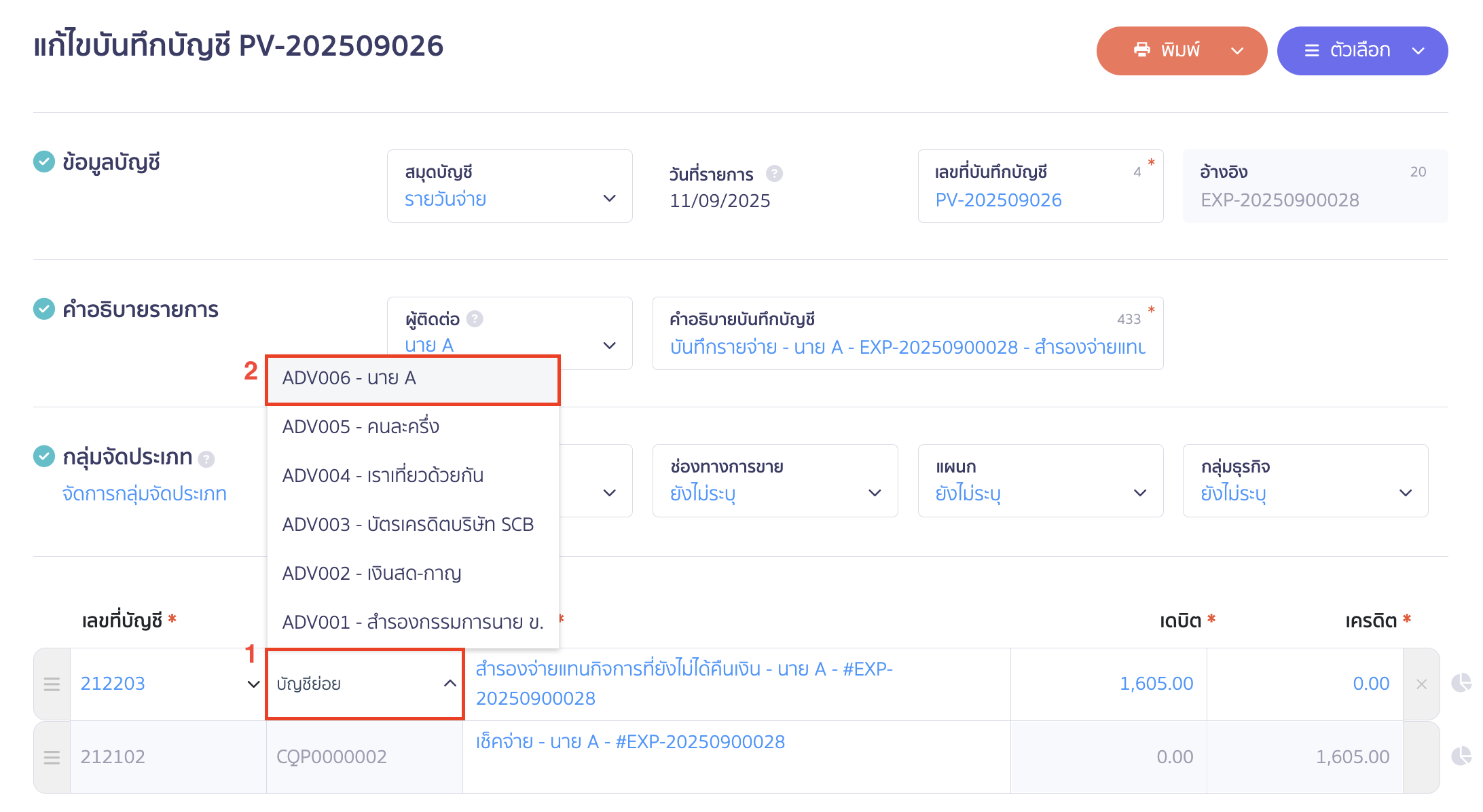Open the สมุดบัญชี dropdown
Viewport: 1483px width, 812px height.
[x=509, y=186]
